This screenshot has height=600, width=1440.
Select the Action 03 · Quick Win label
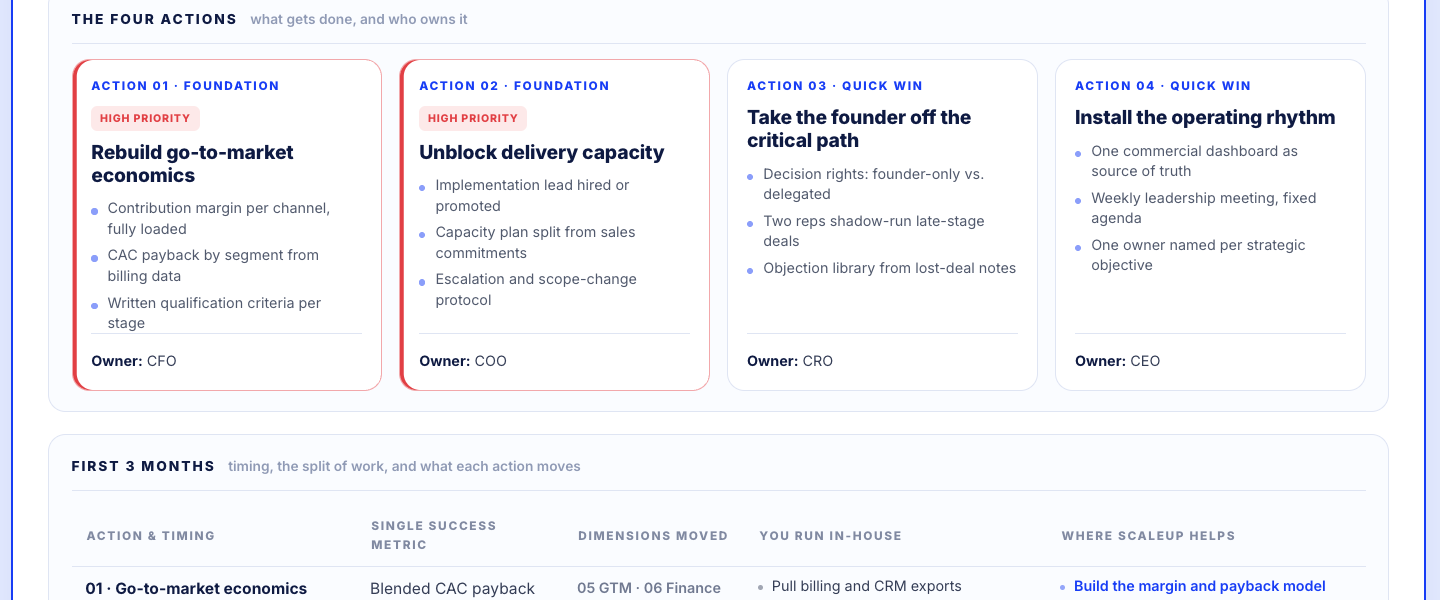(x=835, y=86)
